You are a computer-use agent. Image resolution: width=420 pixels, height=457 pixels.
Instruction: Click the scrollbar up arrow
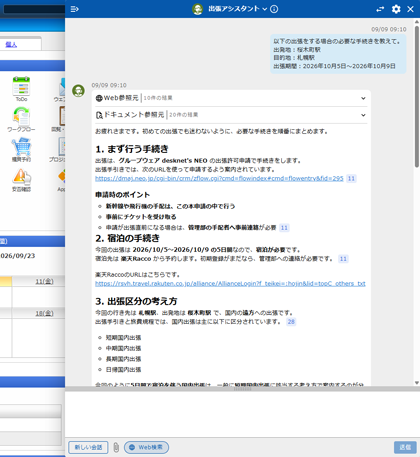(x=417, y=22)
